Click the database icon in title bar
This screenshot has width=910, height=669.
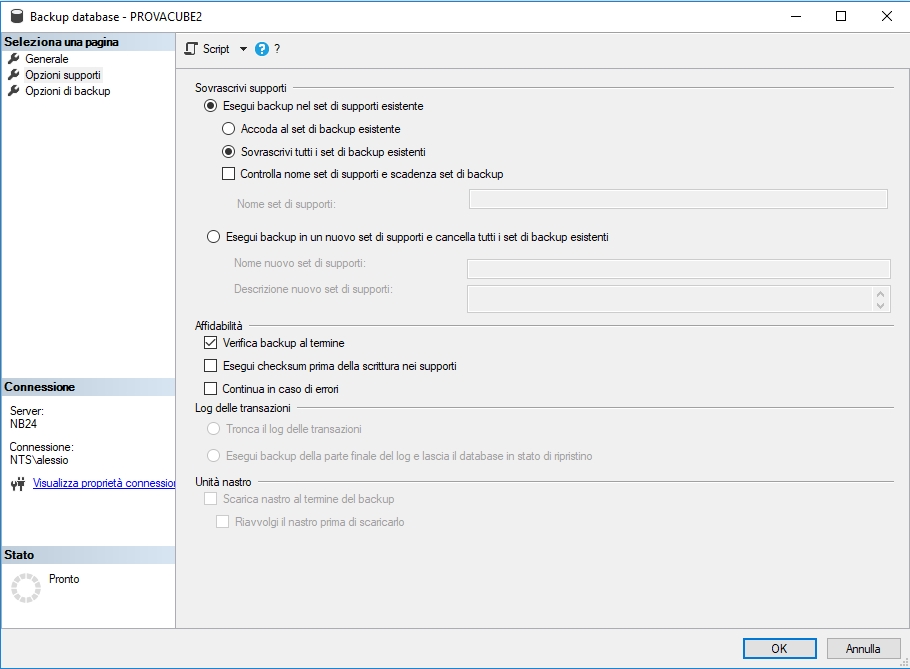click(15, 16)
